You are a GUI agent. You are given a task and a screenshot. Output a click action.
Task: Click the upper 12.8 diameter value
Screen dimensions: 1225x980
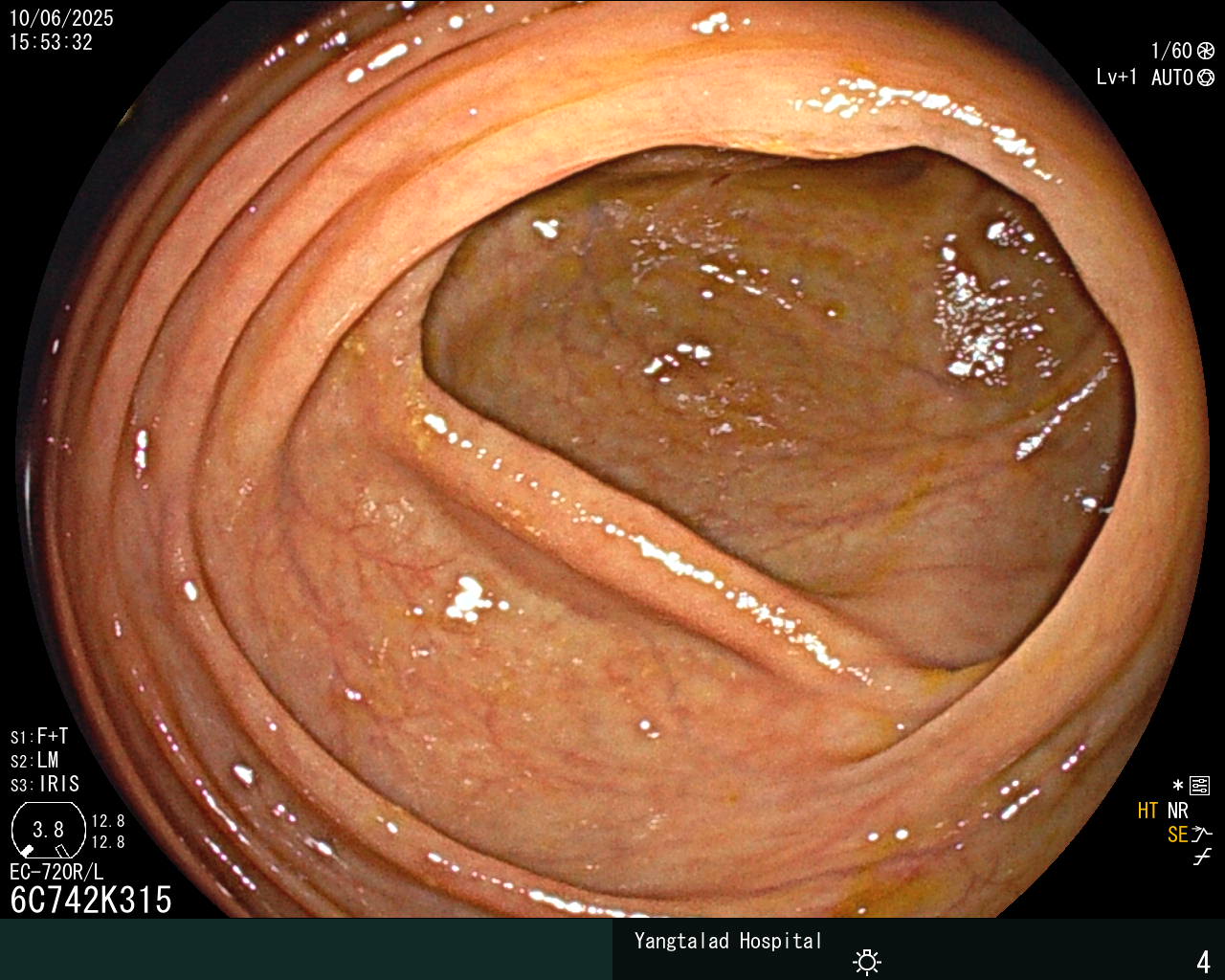tap(108, 821)
